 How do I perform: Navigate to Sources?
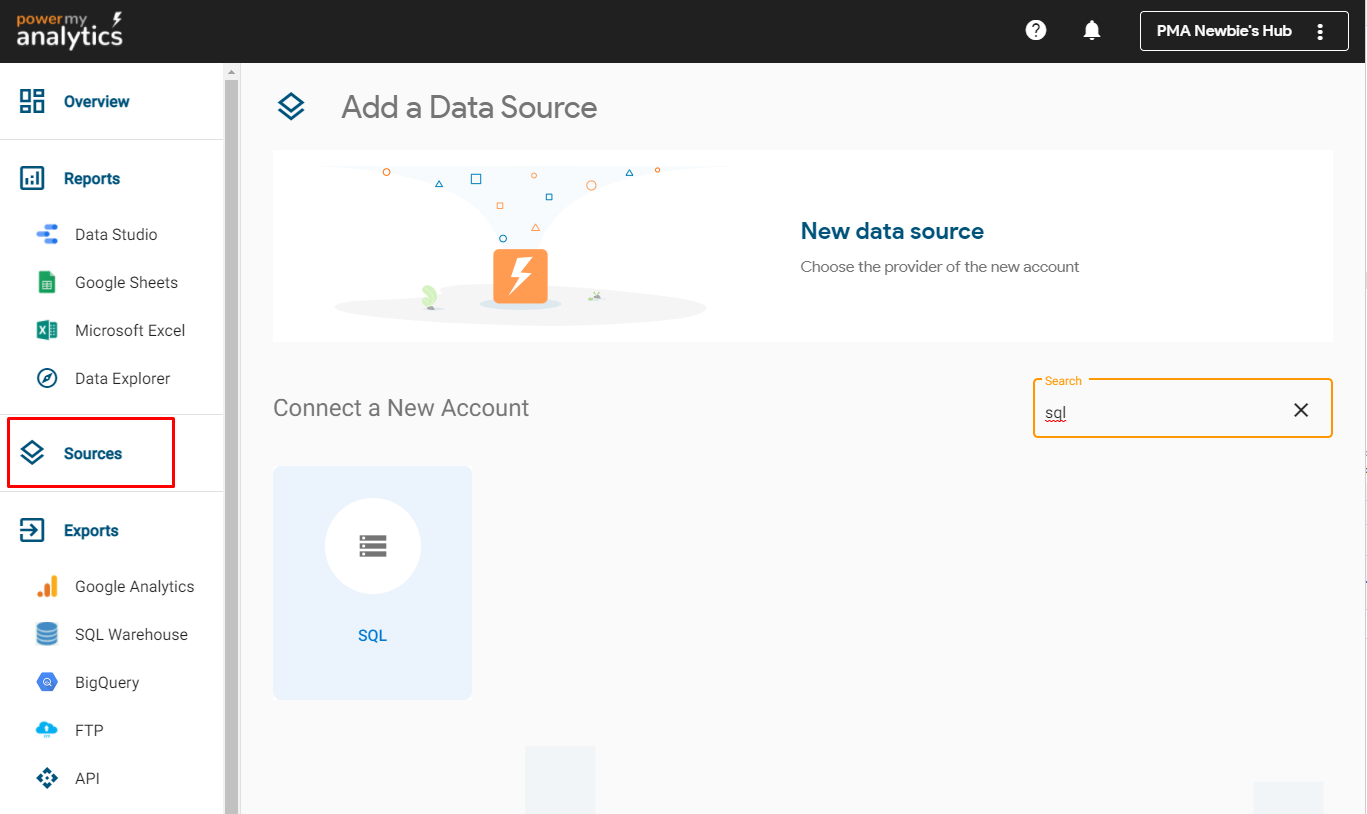[x=92, y=454]
